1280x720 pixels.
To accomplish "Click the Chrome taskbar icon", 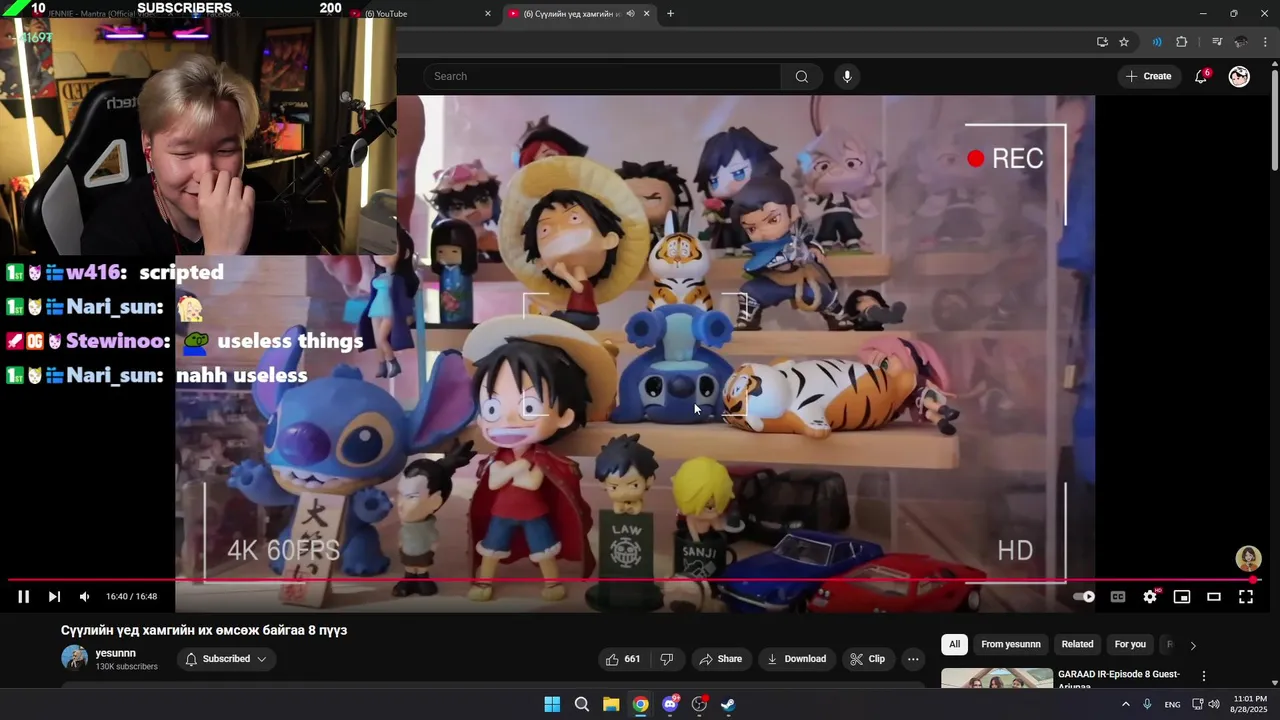I will [x=640, y=704].
